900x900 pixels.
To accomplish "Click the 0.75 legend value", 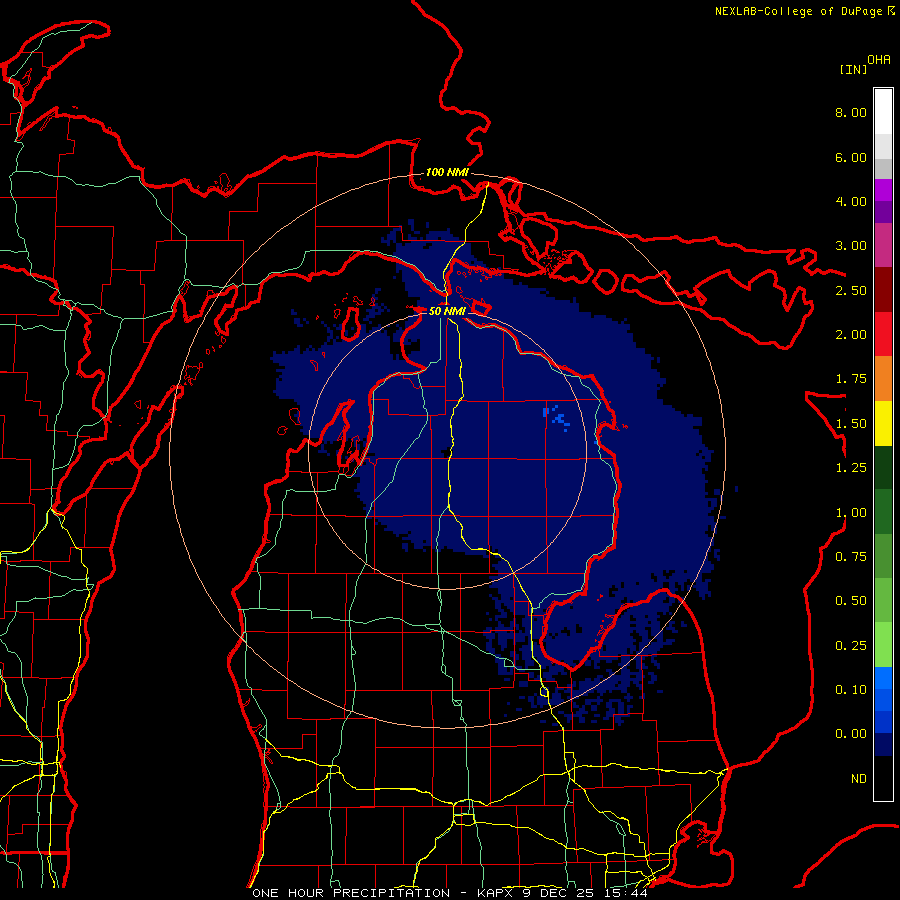I will pyautogui.click(x=851, y=557).
